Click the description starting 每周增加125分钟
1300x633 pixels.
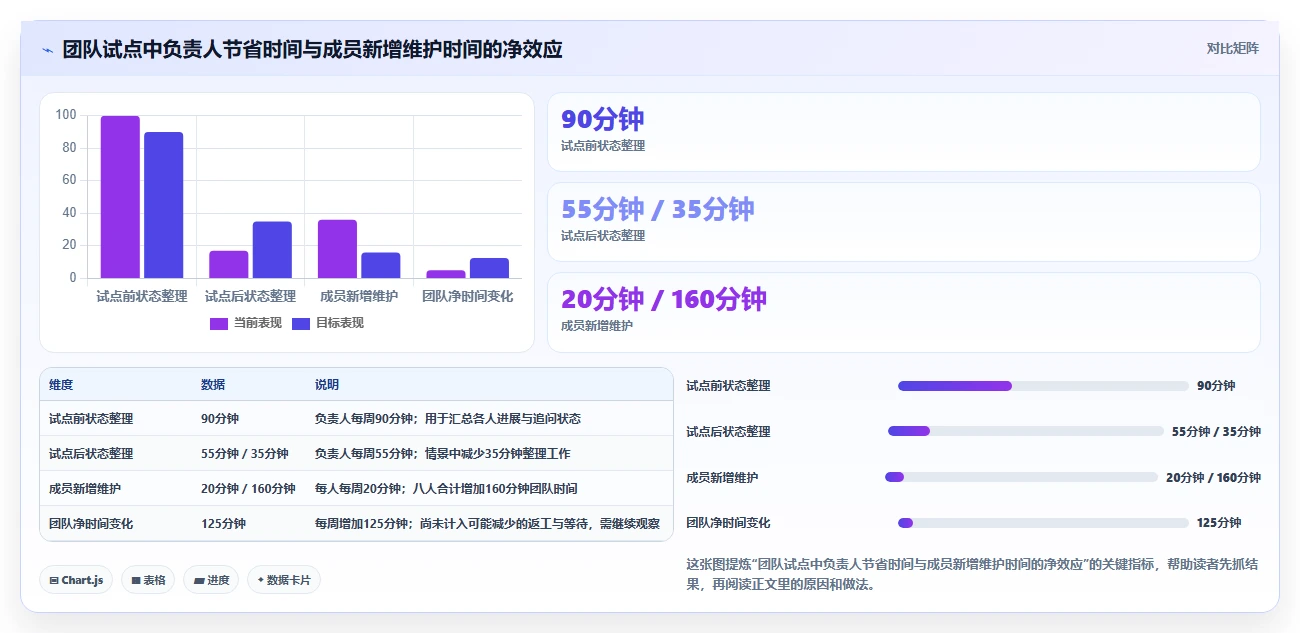click(x=487, y=524)
